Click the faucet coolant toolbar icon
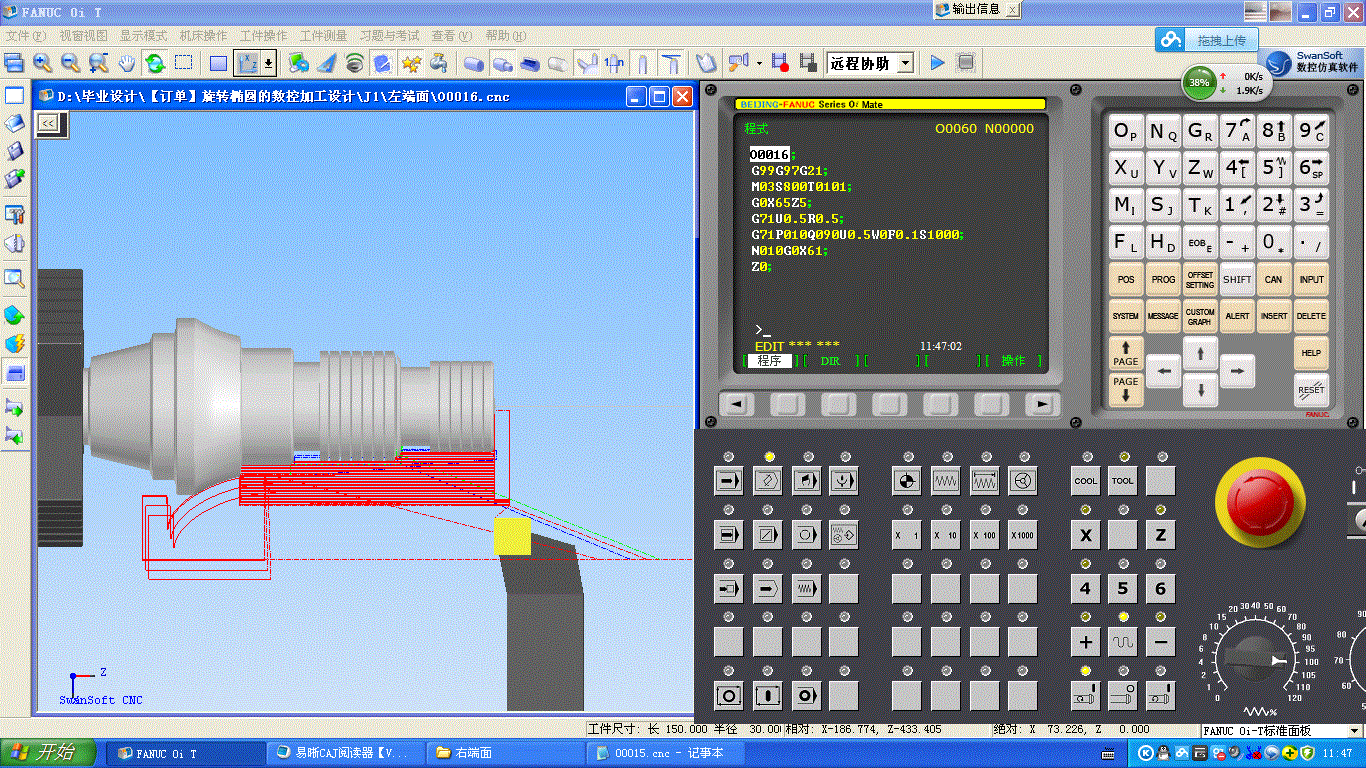 click(439, 63)
